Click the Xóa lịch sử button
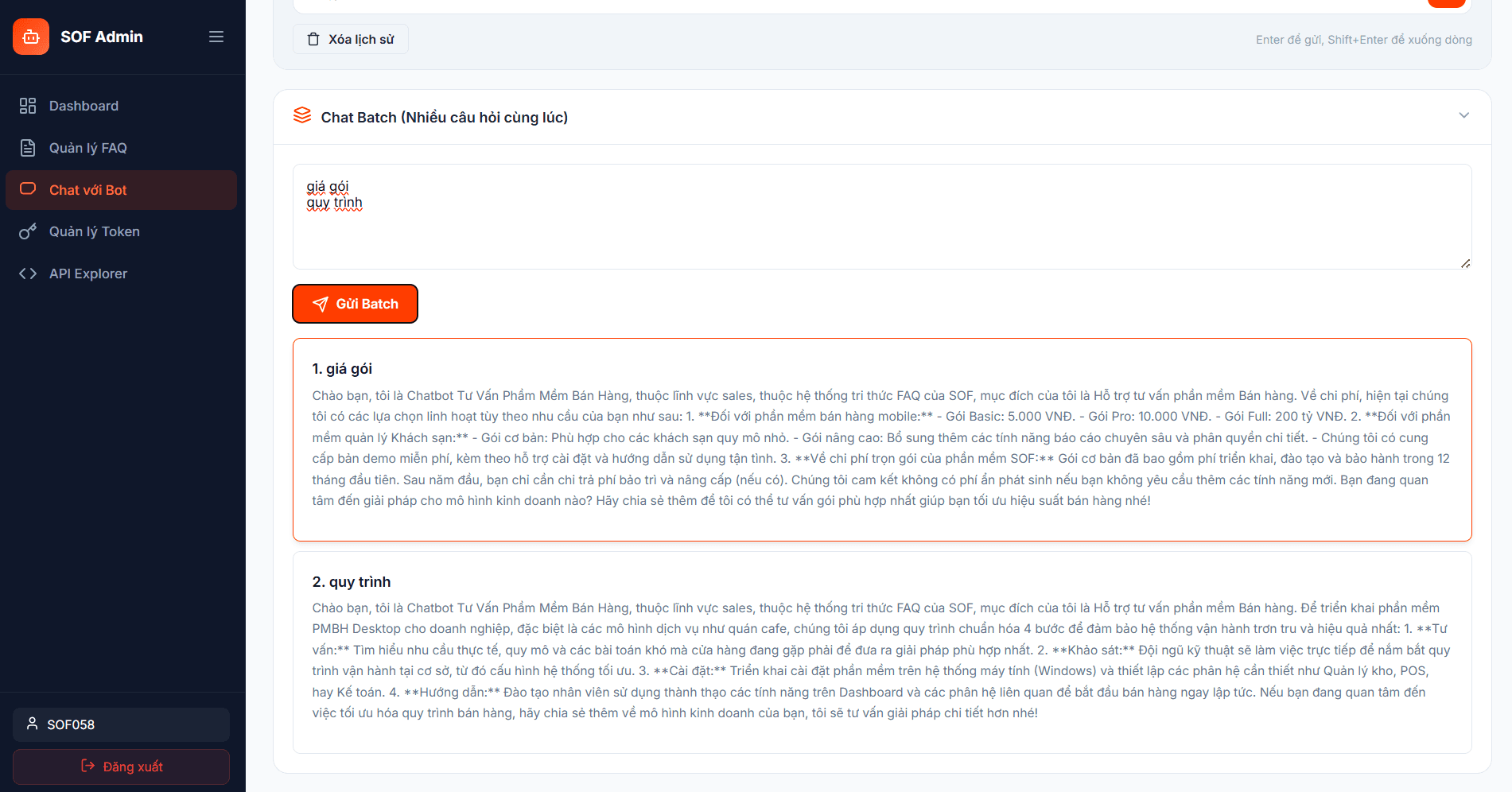This screenshot has width=1512, height=792. pyautogui.click(x=350, y=38)
